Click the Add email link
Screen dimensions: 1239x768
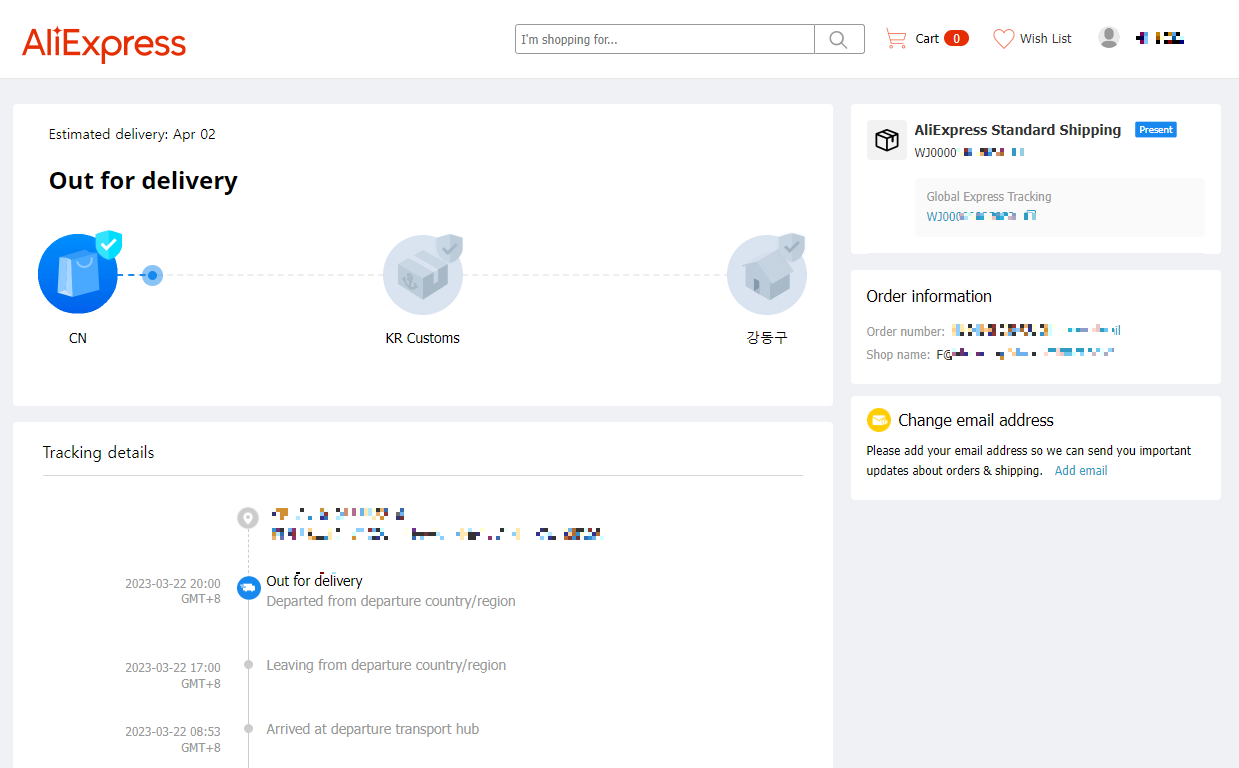(1081, 471)
